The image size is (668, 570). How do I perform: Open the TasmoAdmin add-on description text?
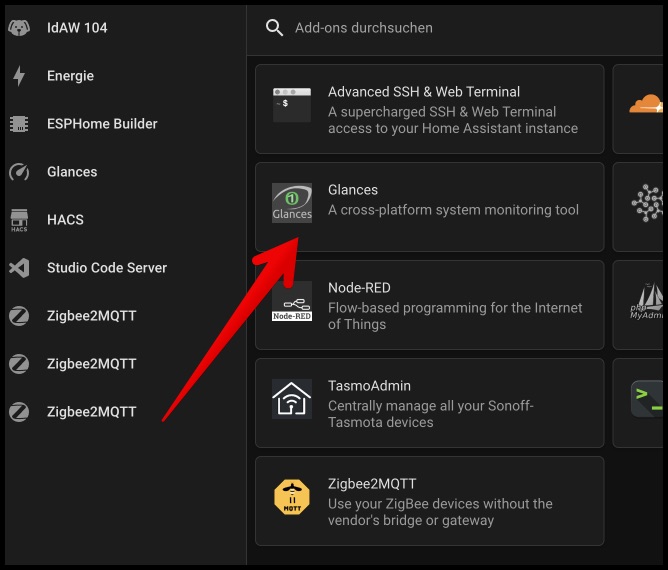pyautogui.click(x=431, y=414)
